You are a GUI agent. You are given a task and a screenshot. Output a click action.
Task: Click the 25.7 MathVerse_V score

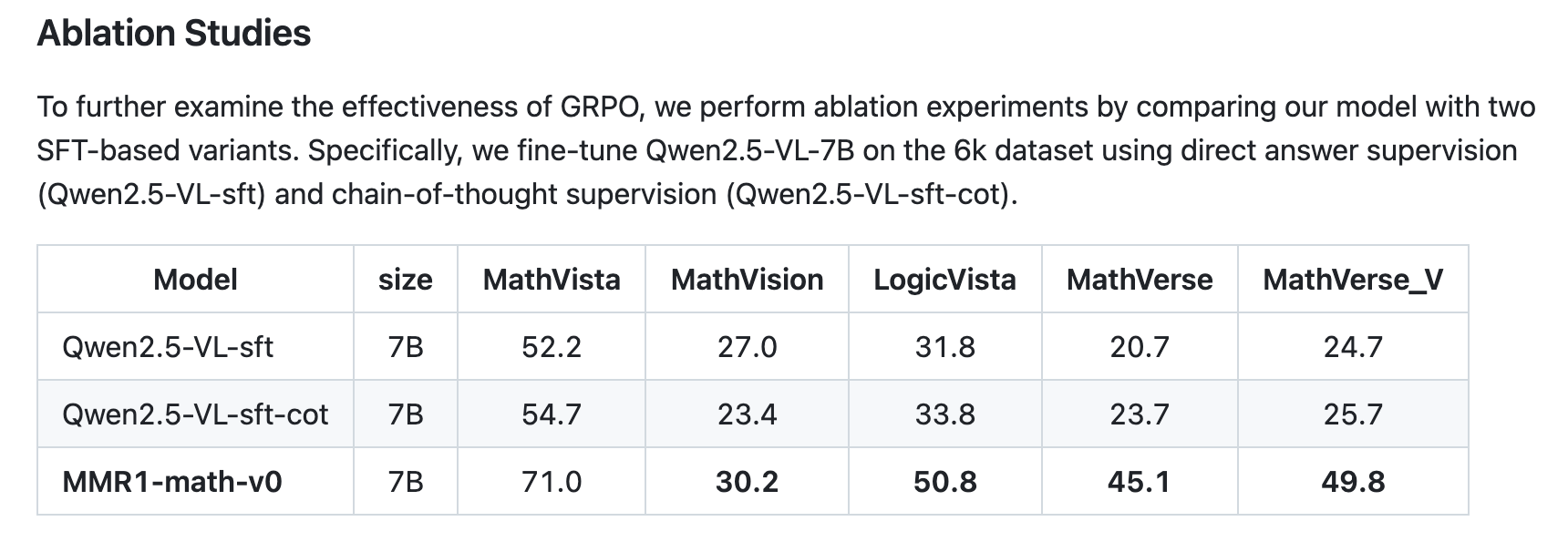tap(1353, 414)
